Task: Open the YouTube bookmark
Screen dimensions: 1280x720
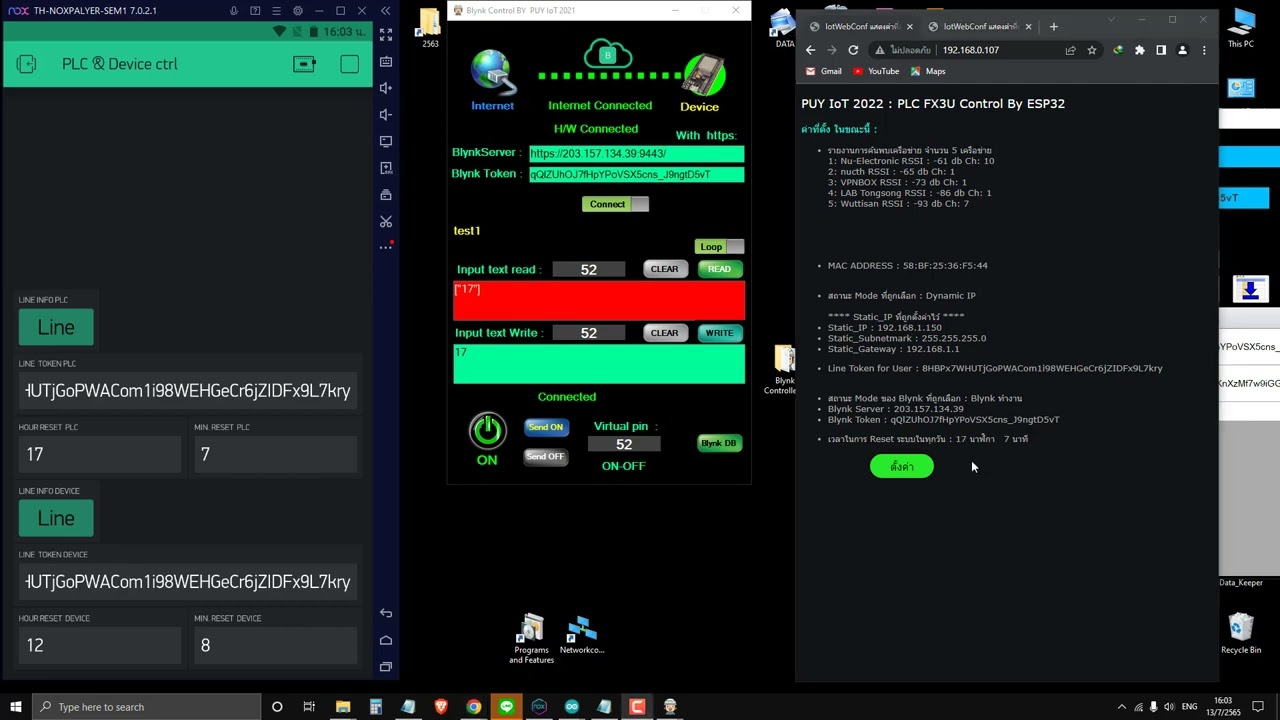Action: tap(876, 71)
